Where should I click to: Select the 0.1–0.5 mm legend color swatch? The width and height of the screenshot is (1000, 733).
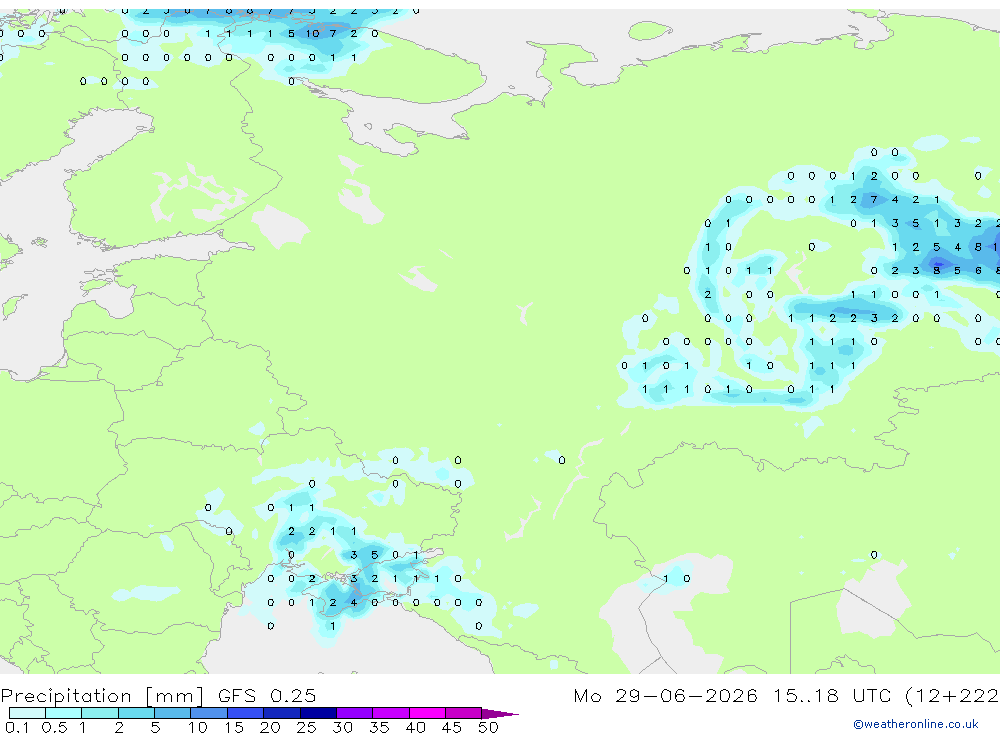27,713
